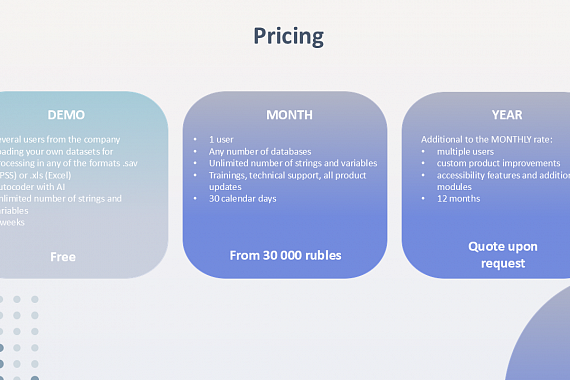The image size is (570, 380).
Task: Click Unlimited number of strings and variables in MONTH card
Action: (x=293, y=163)
